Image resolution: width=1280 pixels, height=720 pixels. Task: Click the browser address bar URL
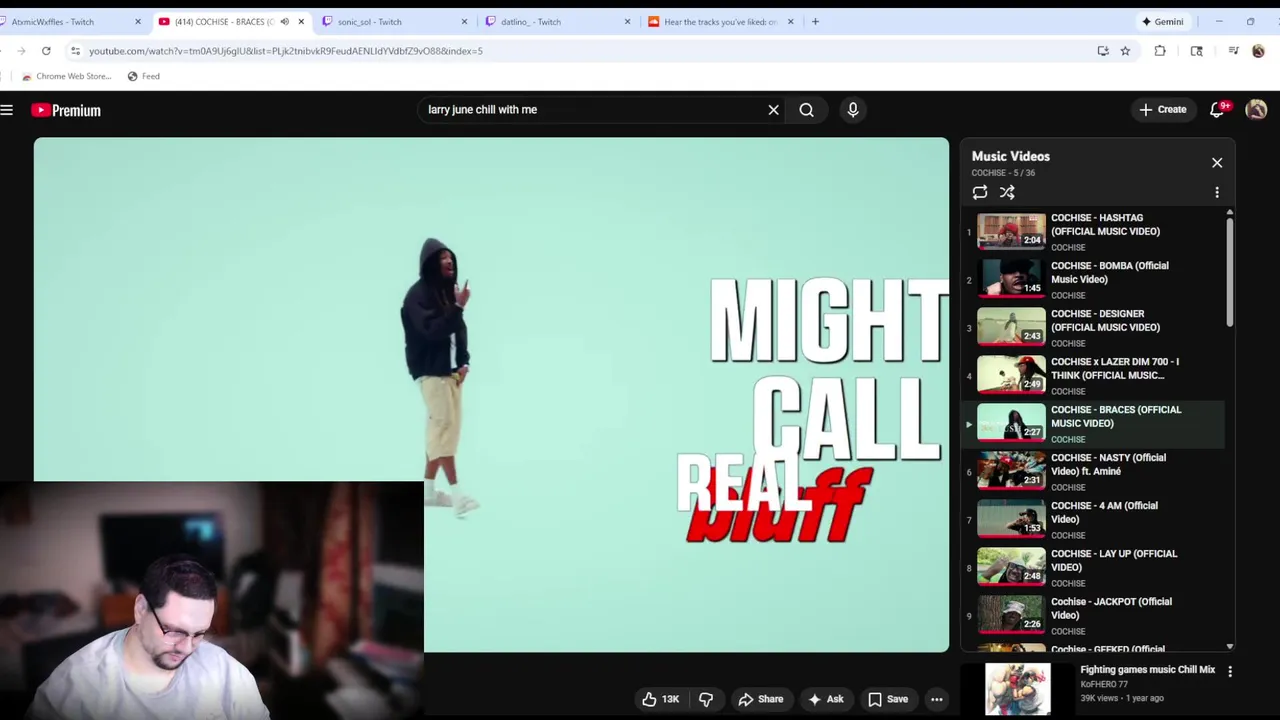click(286, 51)
